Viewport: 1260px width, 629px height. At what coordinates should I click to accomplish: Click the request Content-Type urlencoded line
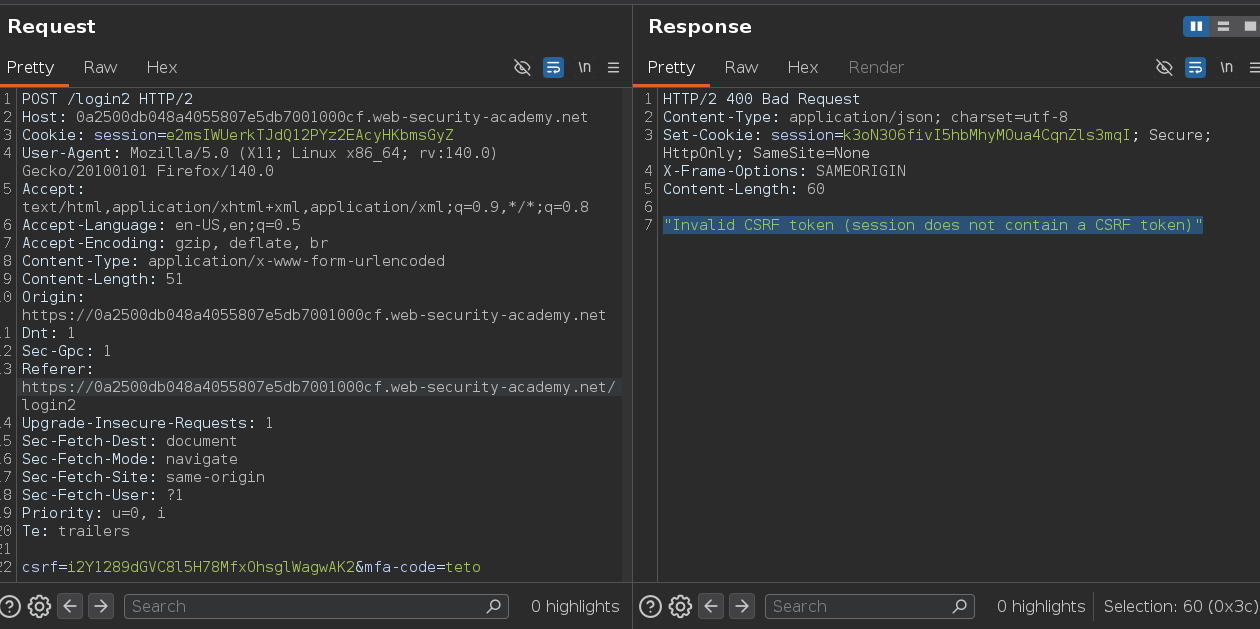(x=233, y=261)
